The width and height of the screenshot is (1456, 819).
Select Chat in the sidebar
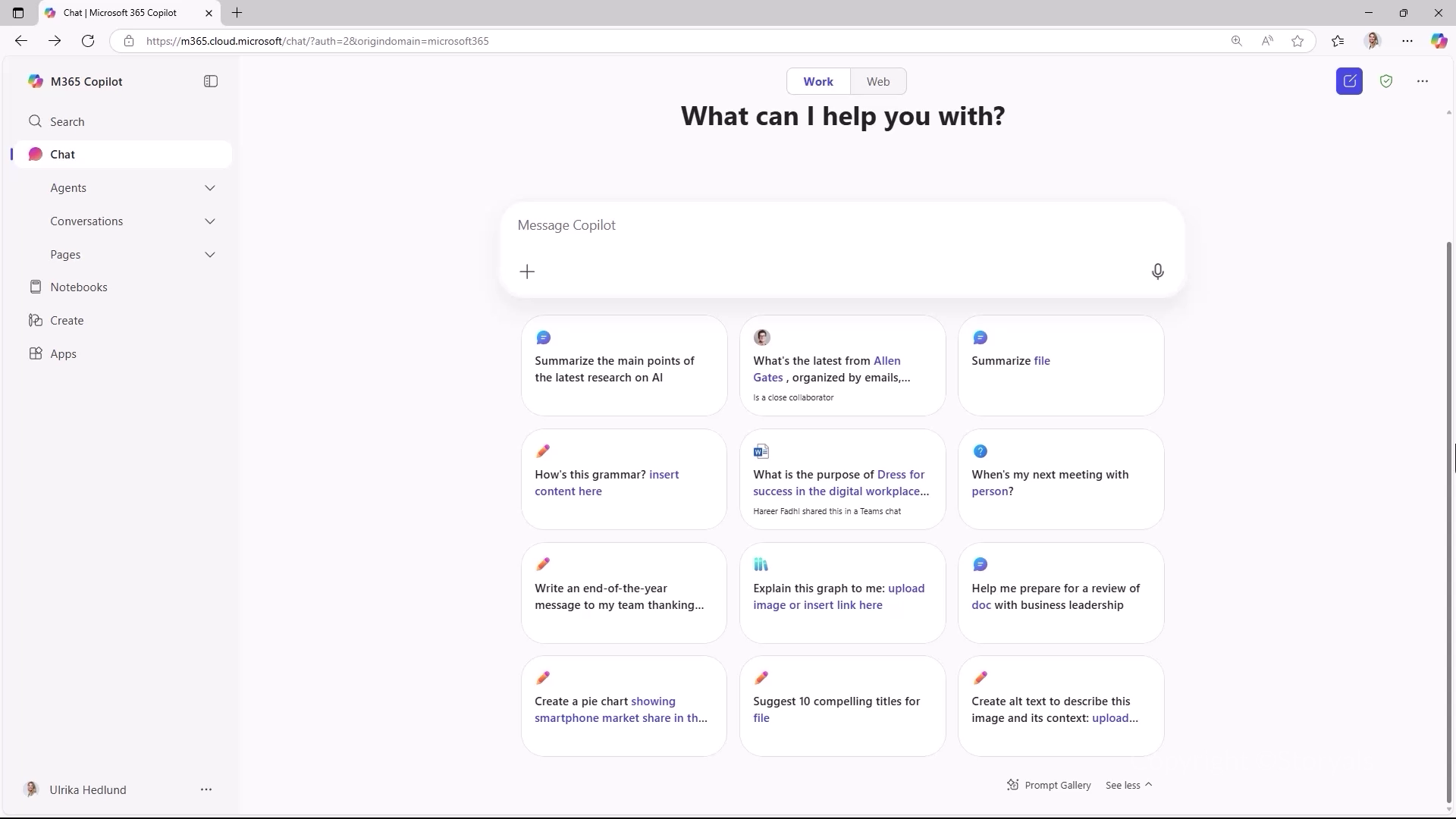click(x=122, y=154)
